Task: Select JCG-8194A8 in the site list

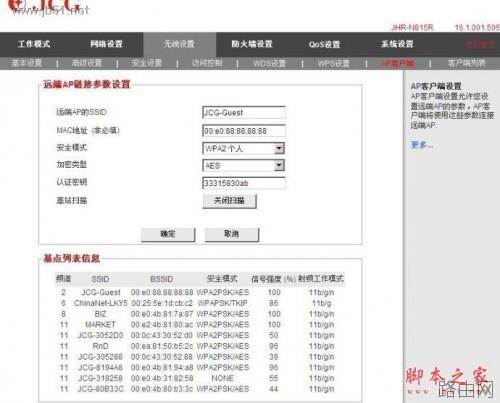Action: point(101,368)
